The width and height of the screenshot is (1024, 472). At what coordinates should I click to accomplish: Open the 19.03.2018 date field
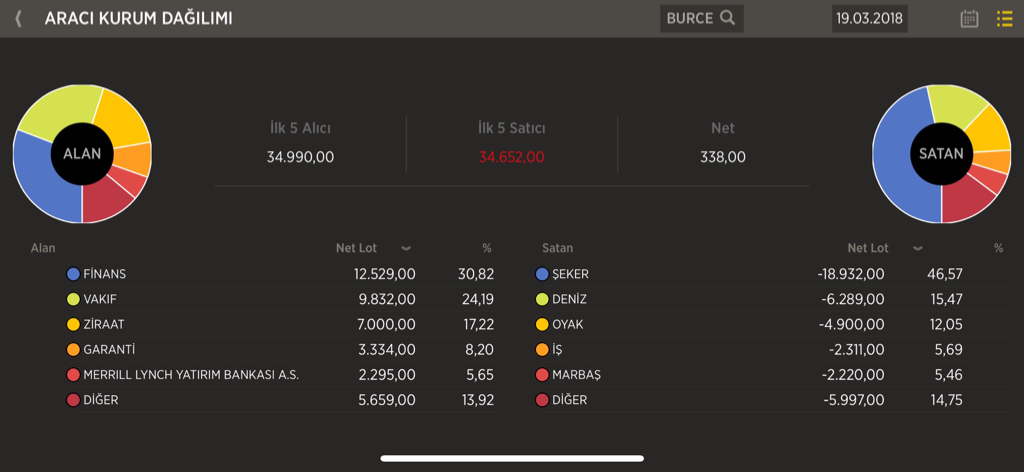click(870, 18)
